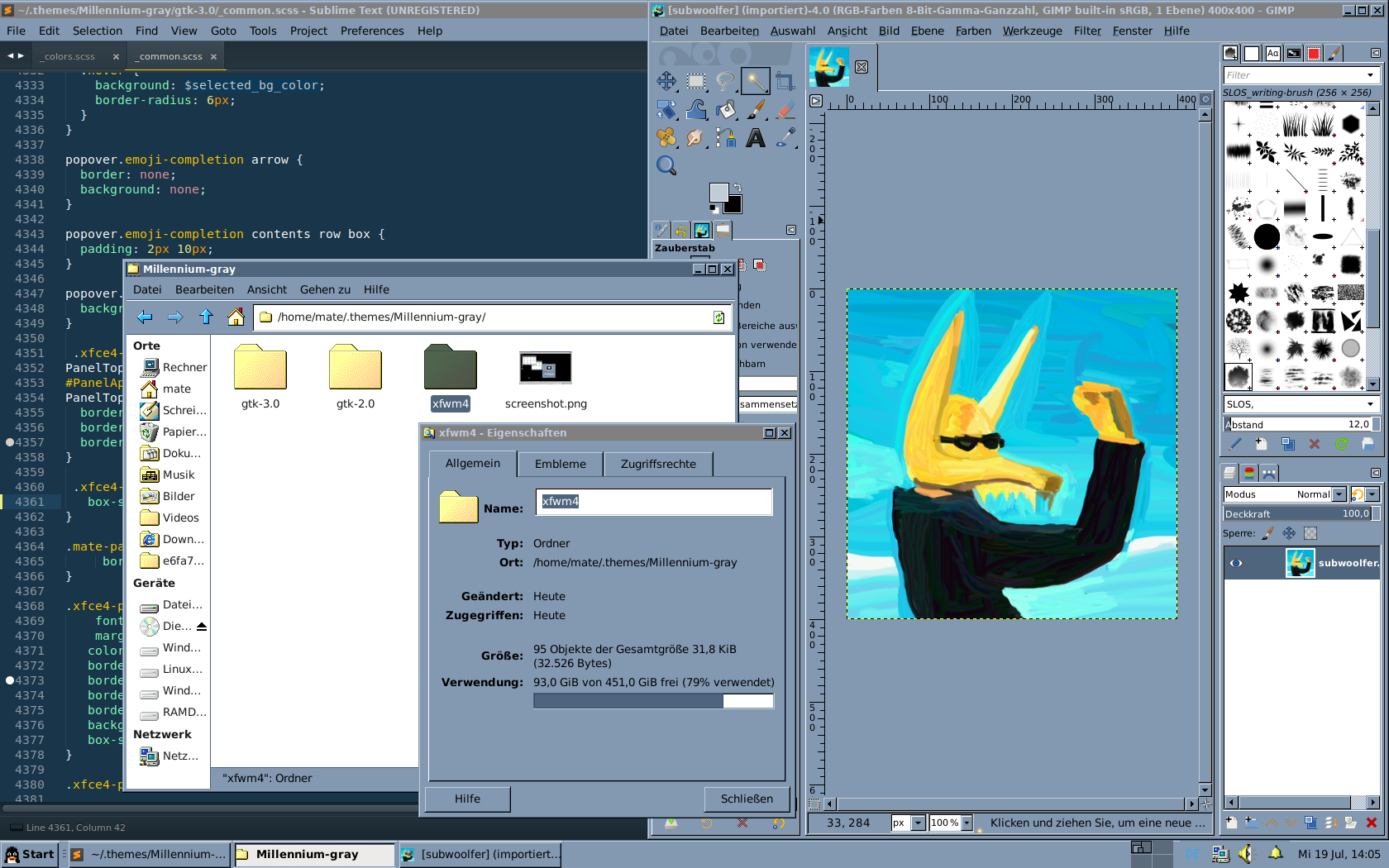This screenshot has width=1389, height=868.
Task: Reload the file manager location
Action: point(719,317)
